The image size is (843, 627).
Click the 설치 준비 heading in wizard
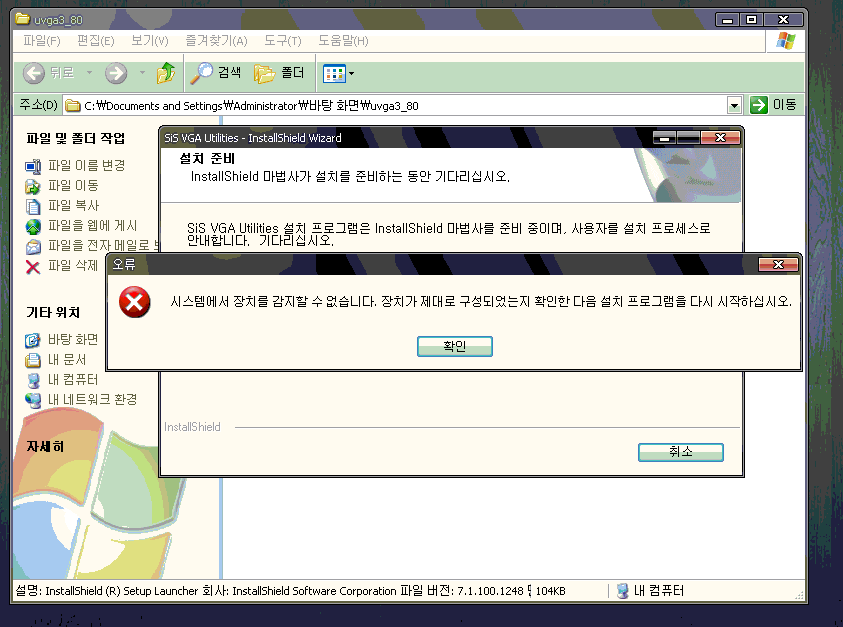pos(207,159)
